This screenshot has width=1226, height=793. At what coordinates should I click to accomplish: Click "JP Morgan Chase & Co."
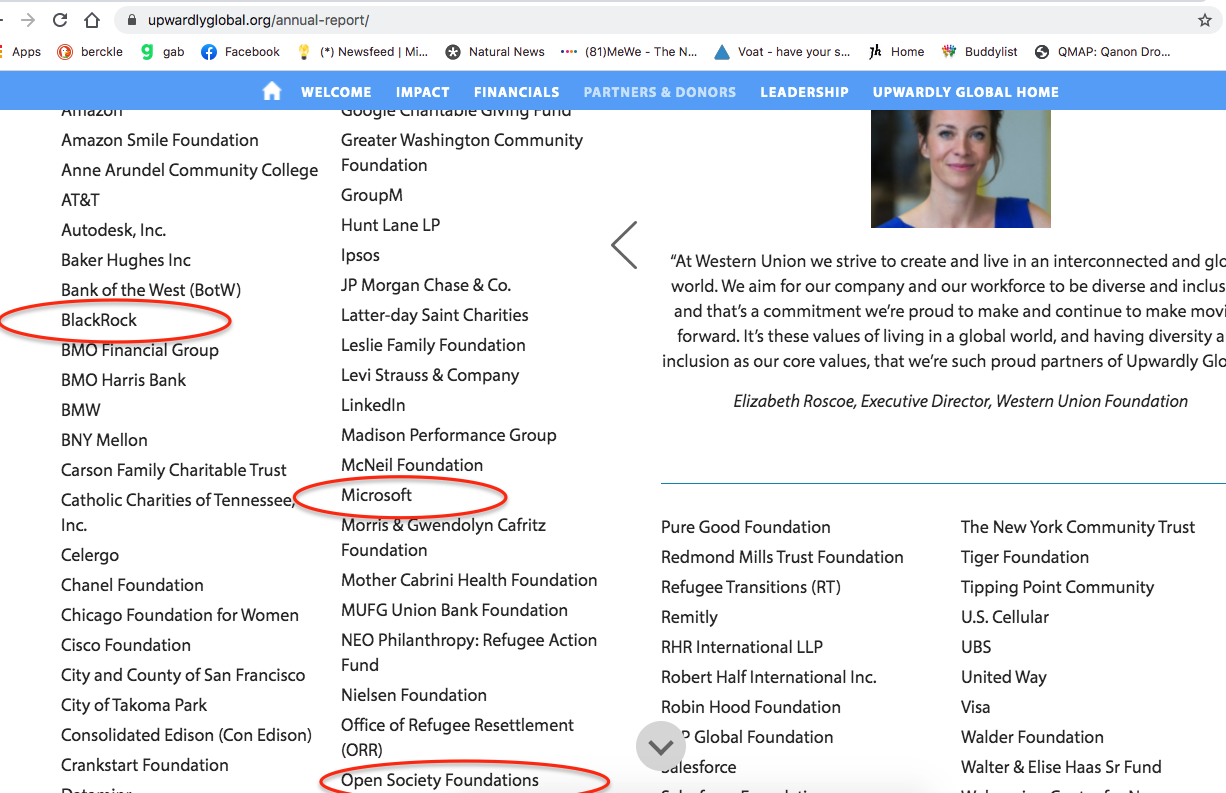click(426, 285)
